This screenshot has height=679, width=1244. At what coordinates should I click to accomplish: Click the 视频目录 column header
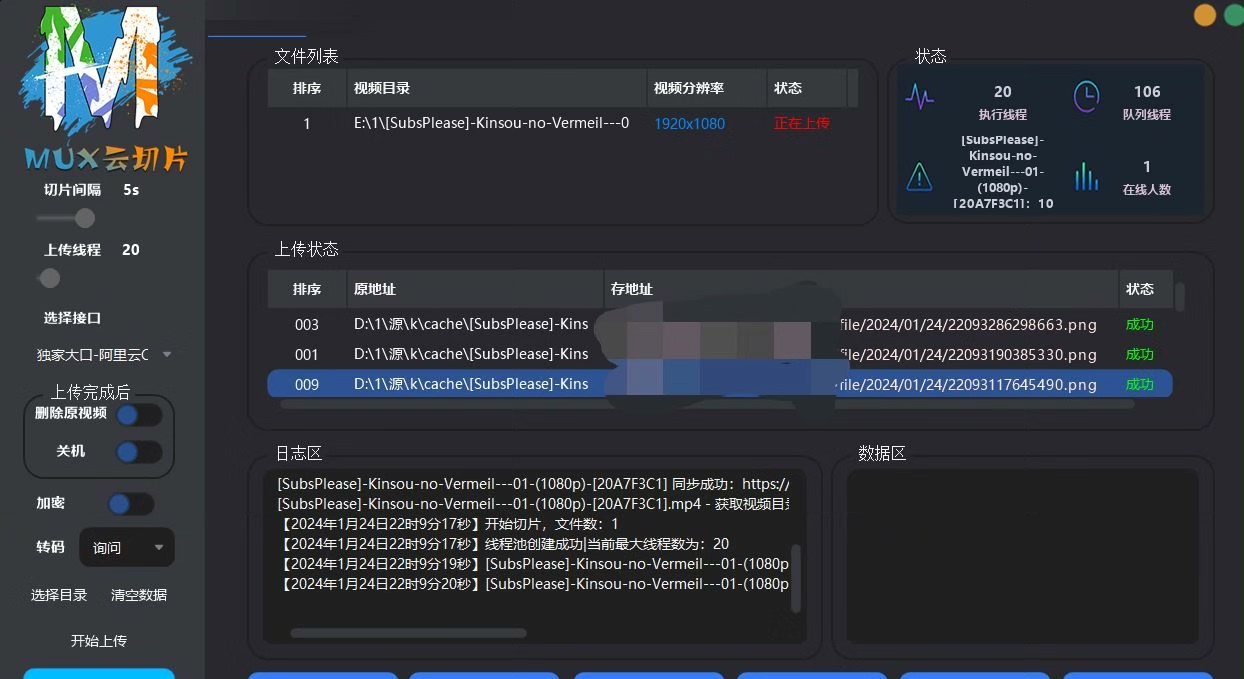tap(497, 88)
